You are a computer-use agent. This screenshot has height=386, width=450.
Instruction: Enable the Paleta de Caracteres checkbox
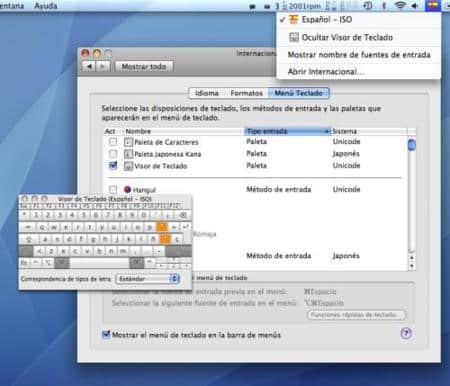(x=113, y=142)
